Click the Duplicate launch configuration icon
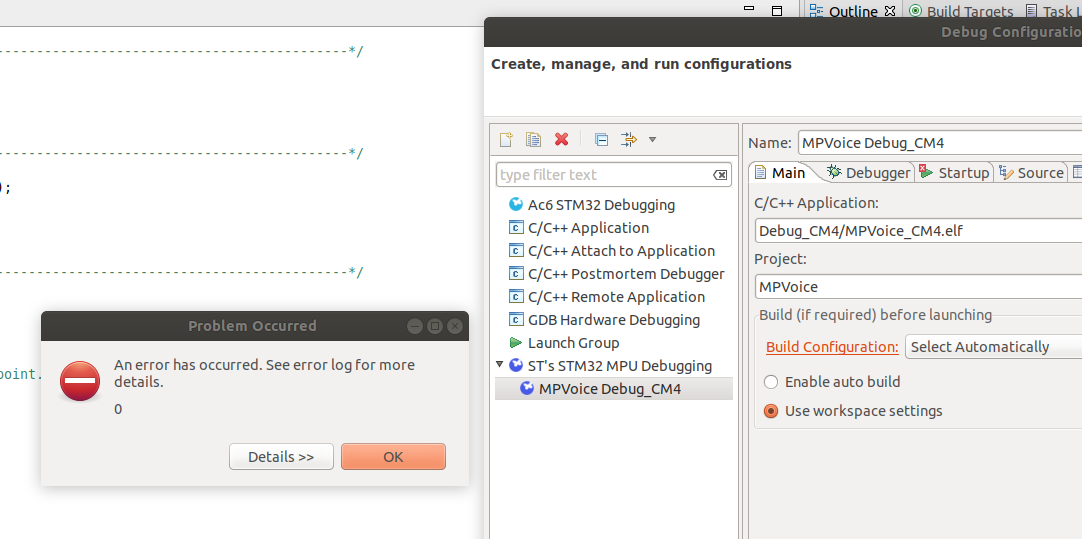The height and width of the screenshot is (539, 1082). (534, 140)
